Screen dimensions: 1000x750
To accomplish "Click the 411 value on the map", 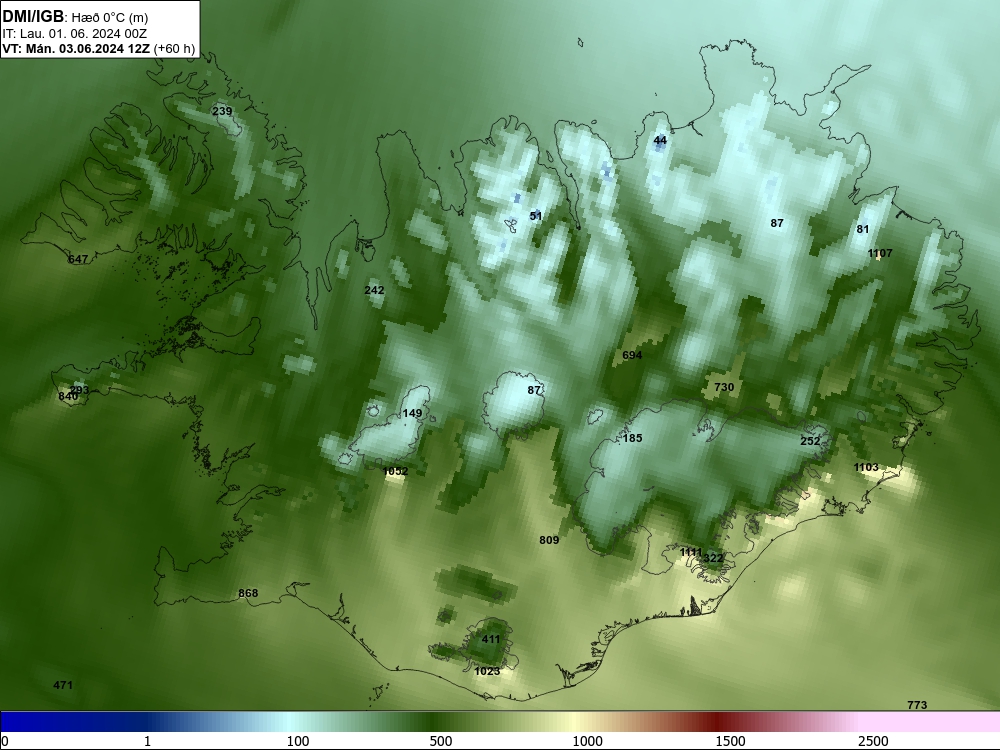I will tap(491, 639).
